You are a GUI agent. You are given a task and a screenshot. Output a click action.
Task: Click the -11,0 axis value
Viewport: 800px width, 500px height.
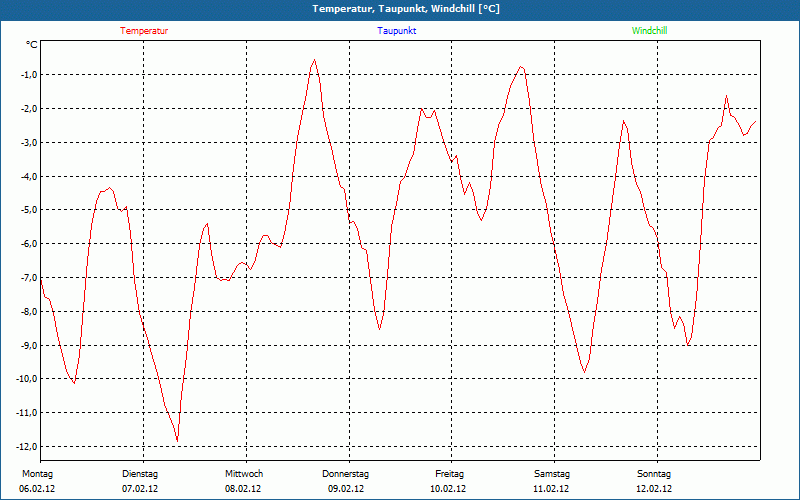point(27,412)
